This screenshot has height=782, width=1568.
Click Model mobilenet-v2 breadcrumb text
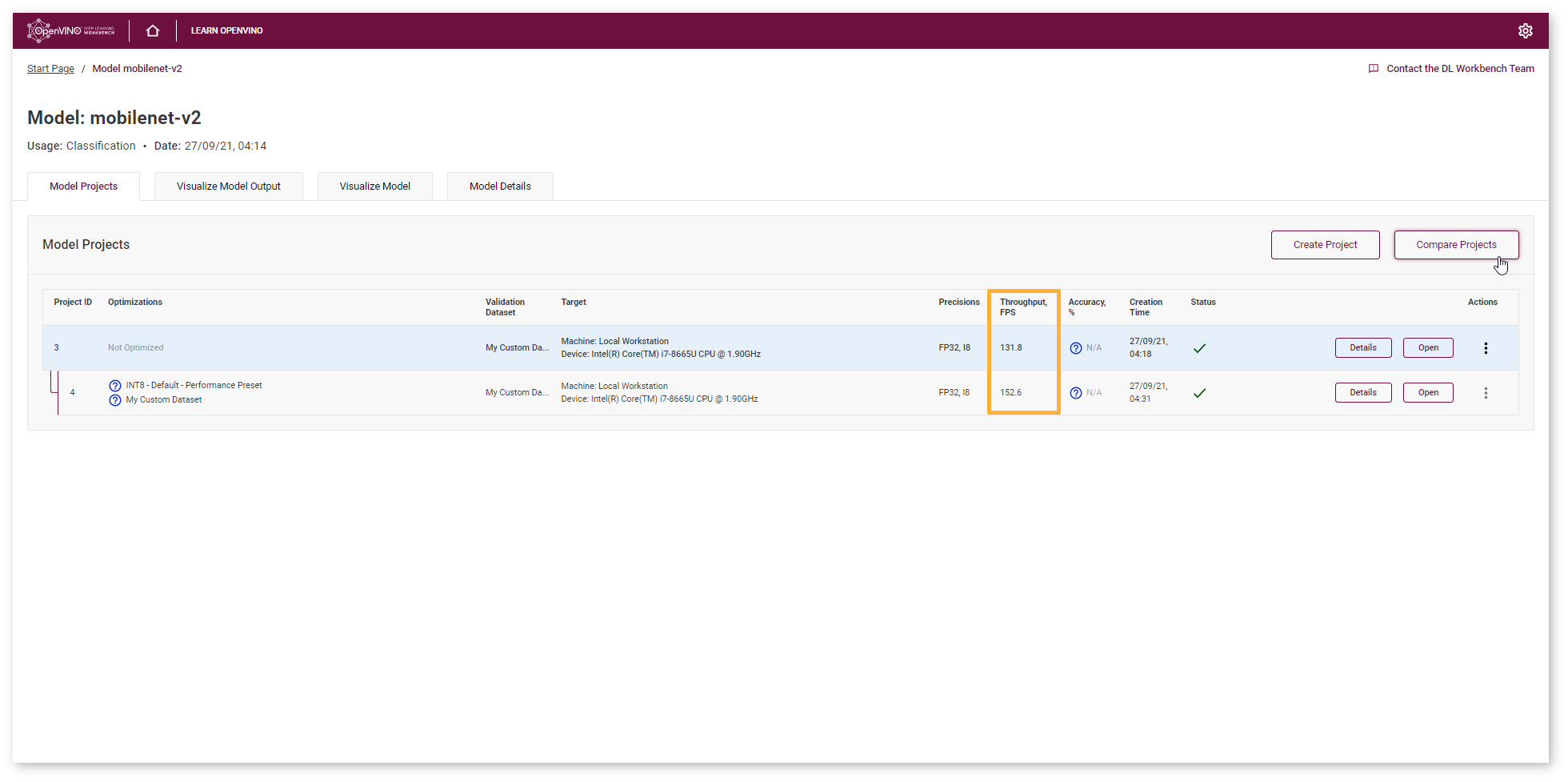click(137, 69)
